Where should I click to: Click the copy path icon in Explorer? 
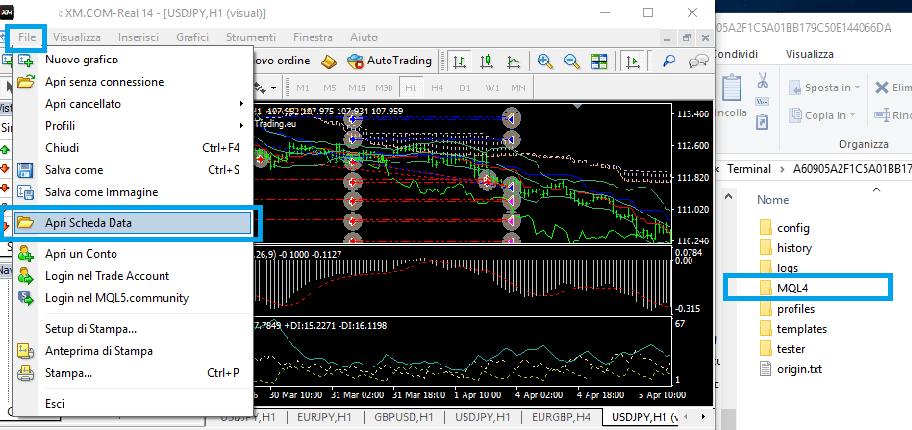[x=762, y=102]
